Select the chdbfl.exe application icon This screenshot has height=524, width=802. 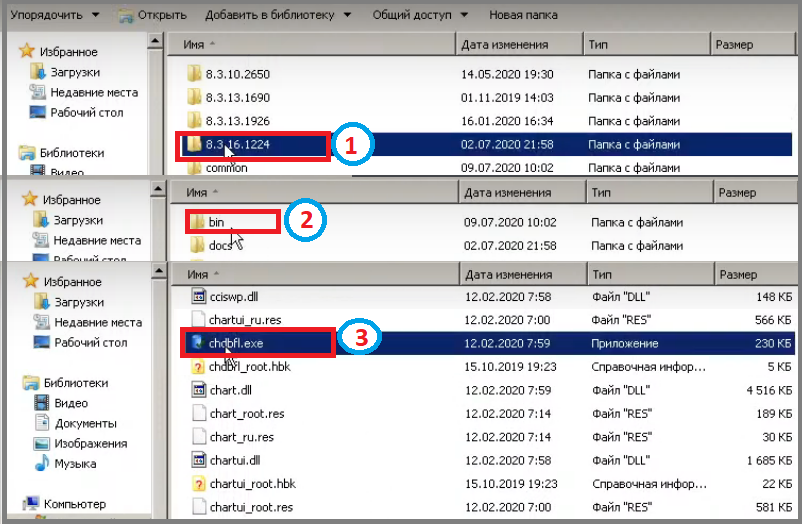pos(197,343)
